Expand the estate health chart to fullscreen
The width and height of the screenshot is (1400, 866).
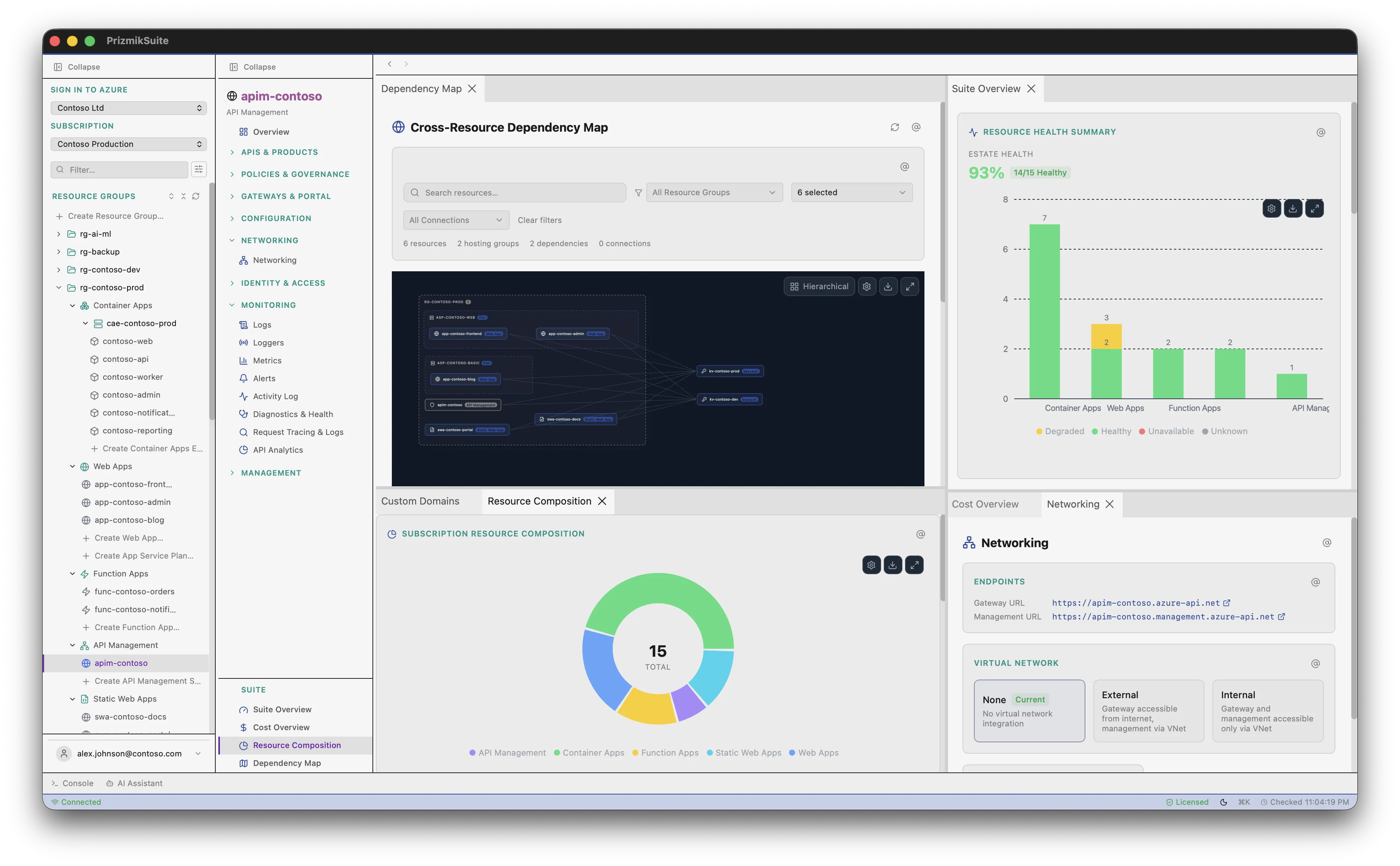coord(1315,208)
